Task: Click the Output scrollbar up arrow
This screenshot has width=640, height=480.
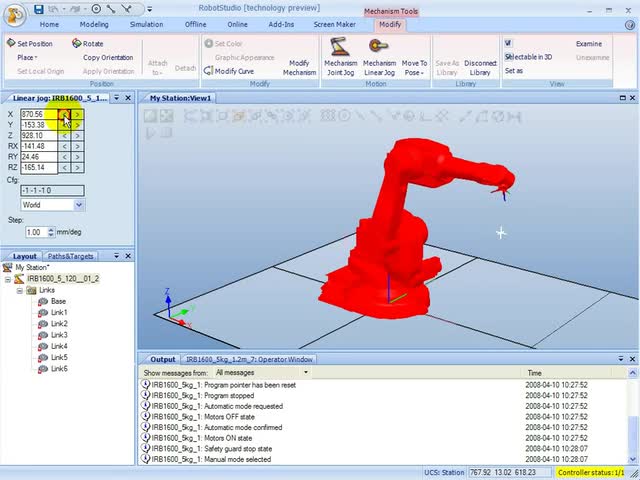Action: (632, 373)
